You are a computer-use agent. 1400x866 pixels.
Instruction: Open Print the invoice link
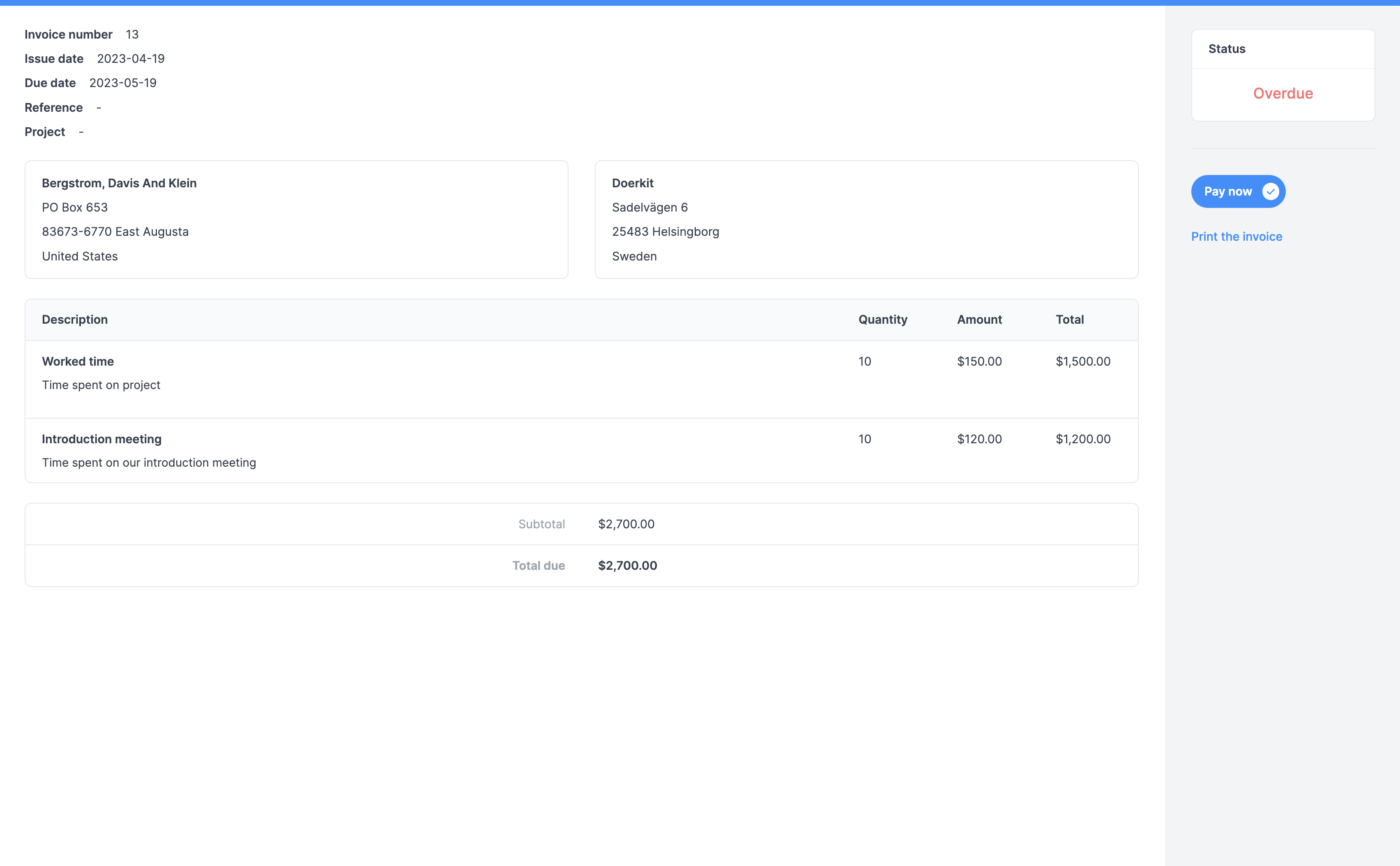(x=1237, y=236)
